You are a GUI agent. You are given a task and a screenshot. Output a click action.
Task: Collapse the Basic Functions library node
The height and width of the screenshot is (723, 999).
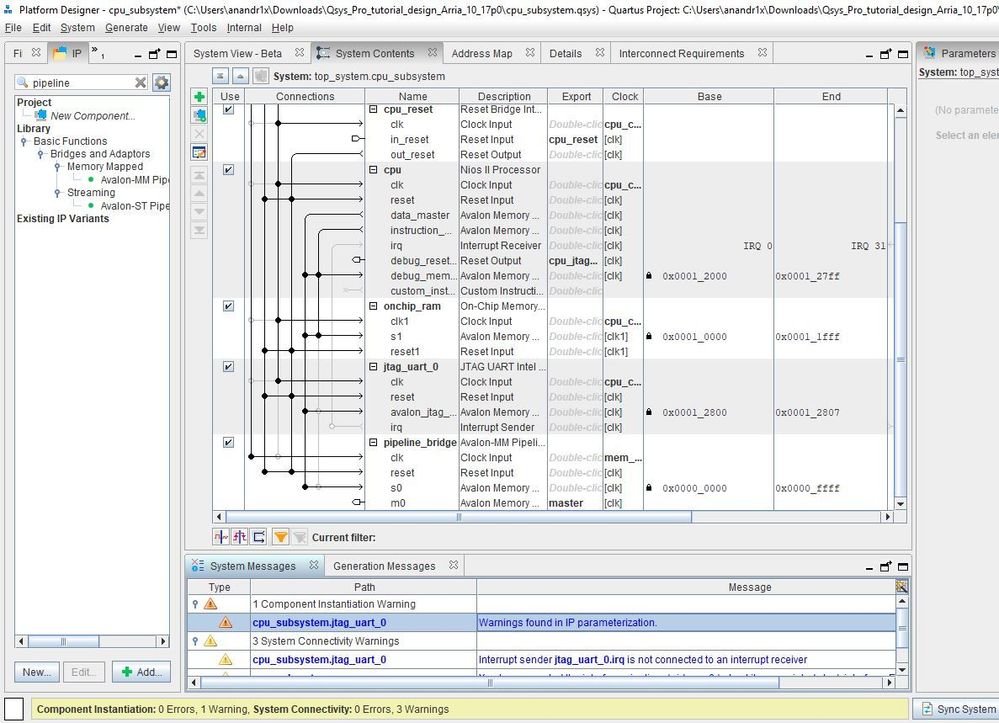tap(25, 142)
